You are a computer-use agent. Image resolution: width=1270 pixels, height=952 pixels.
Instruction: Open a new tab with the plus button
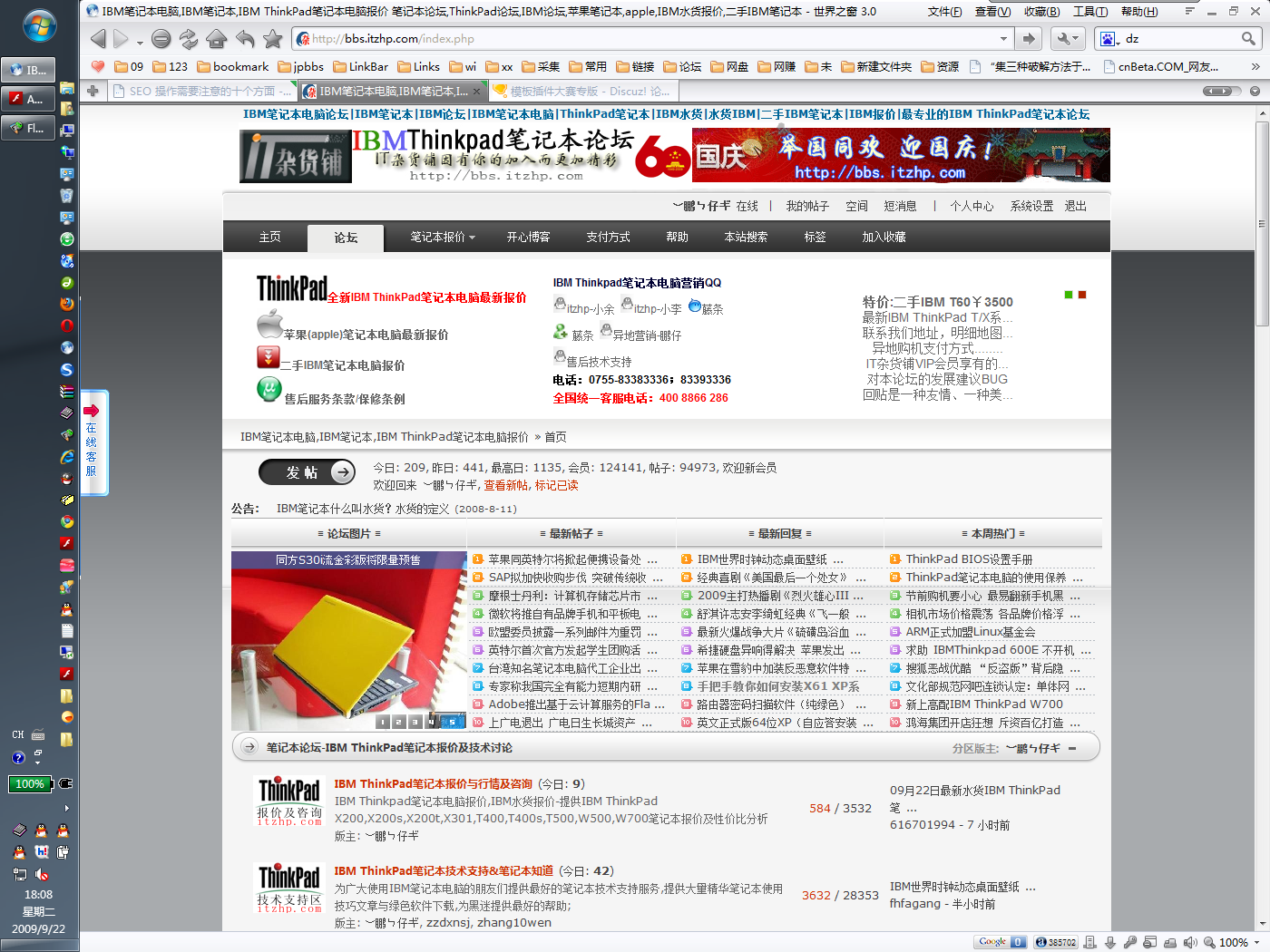point(93,91)
